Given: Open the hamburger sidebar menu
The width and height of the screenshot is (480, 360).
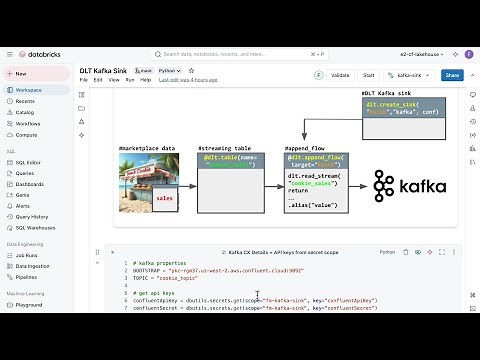Looking at the screenshot, I should tap(10, 54).
